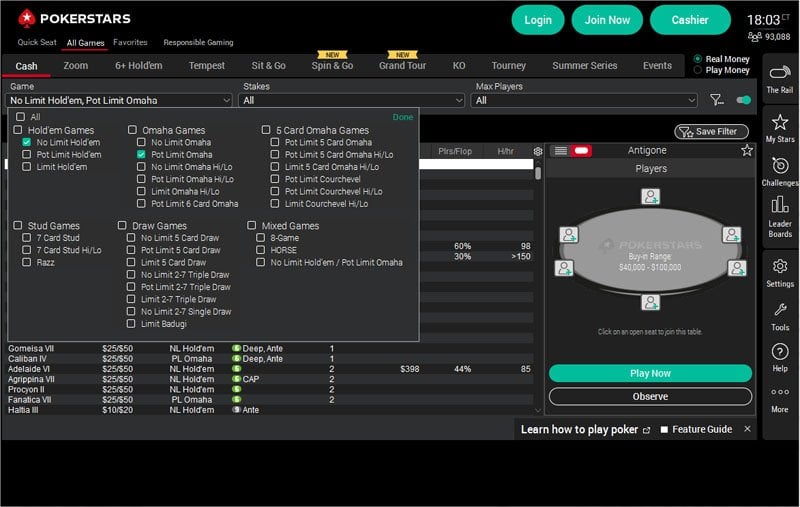Screen dimensions: 800x507
Task: Select Real Money radio button
Action: pos(697,59)
